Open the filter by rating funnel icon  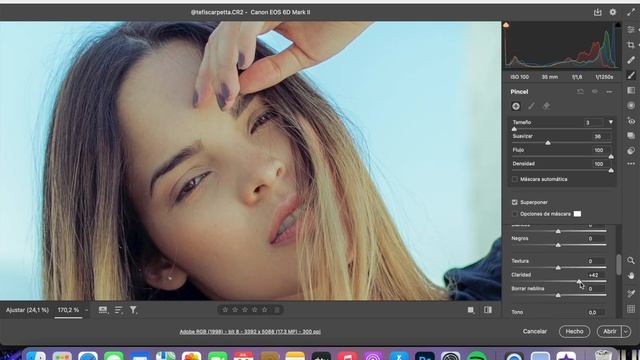pos(133,310)
